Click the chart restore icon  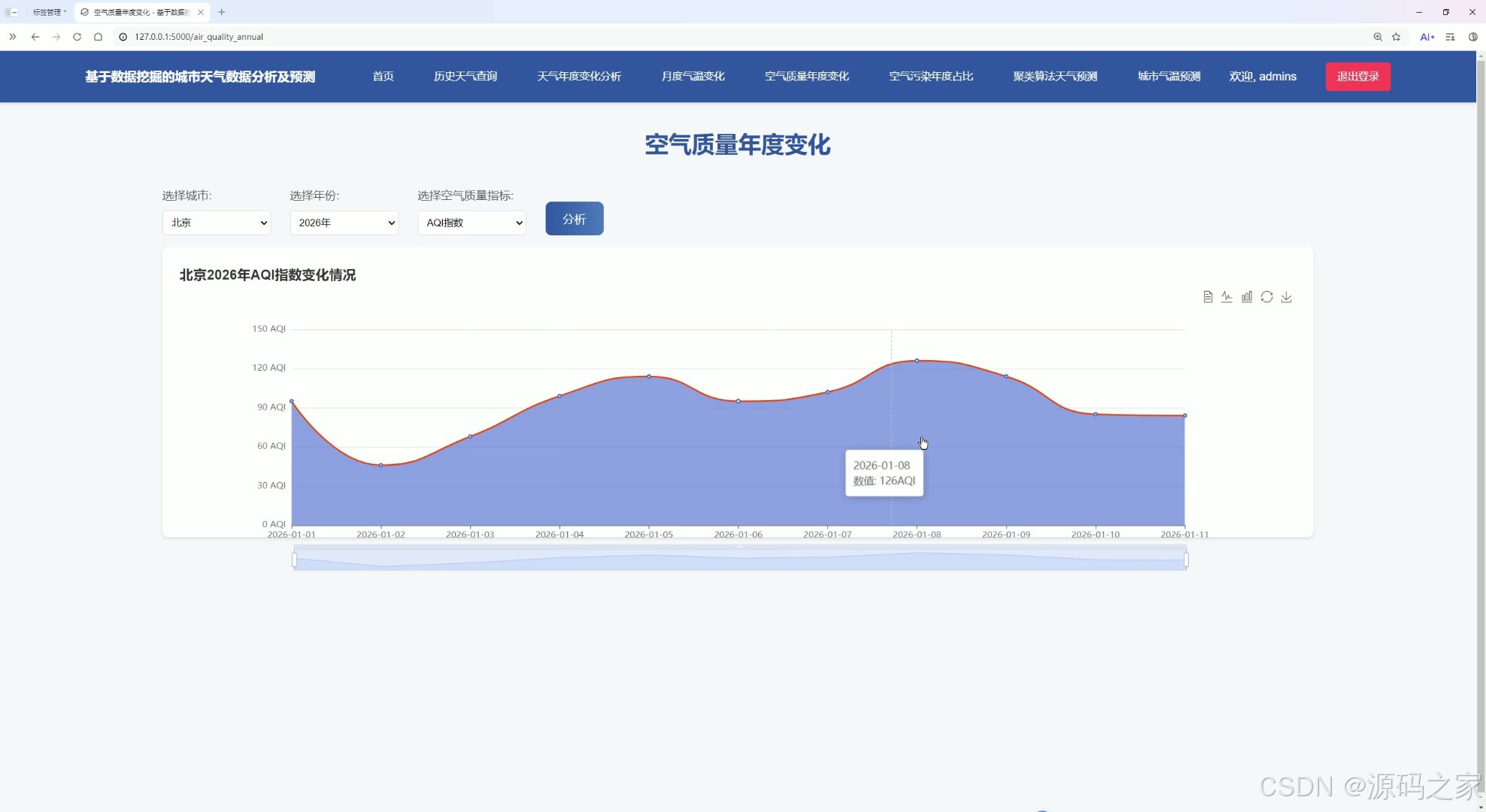pos(1266,297)
